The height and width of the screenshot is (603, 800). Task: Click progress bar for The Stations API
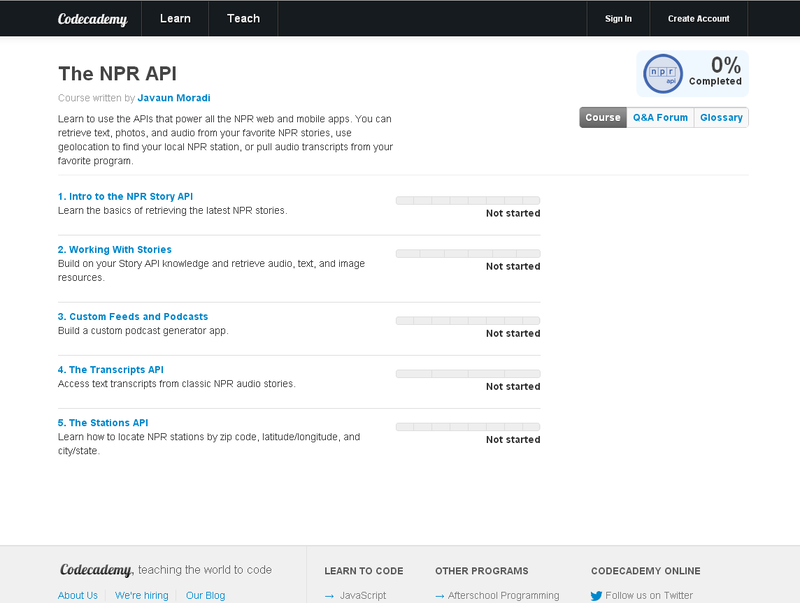tap(468, 426)
